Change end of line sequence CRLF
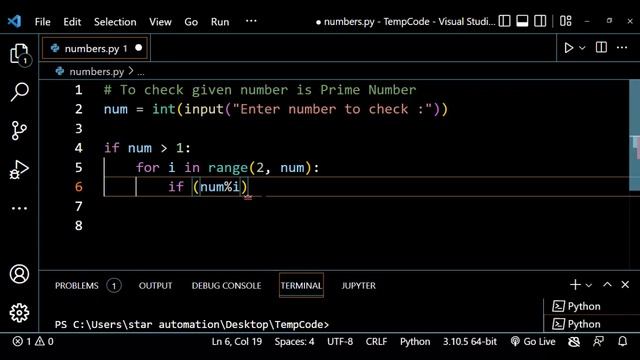Screen dimensions: 640x360 (x=376, y=341)
